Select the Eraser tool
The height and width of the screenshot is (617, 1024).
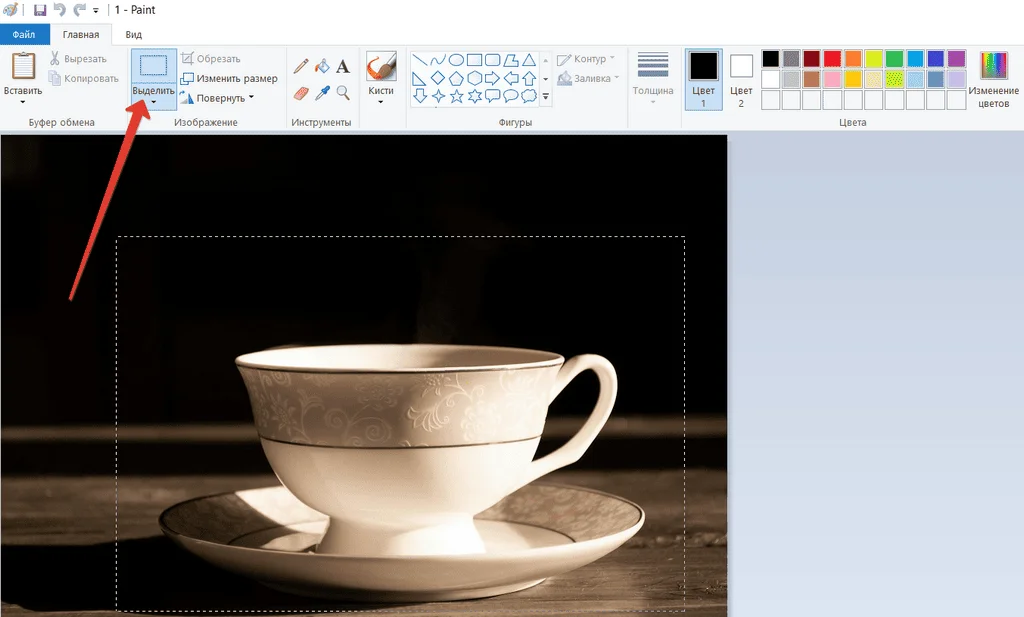301,93
